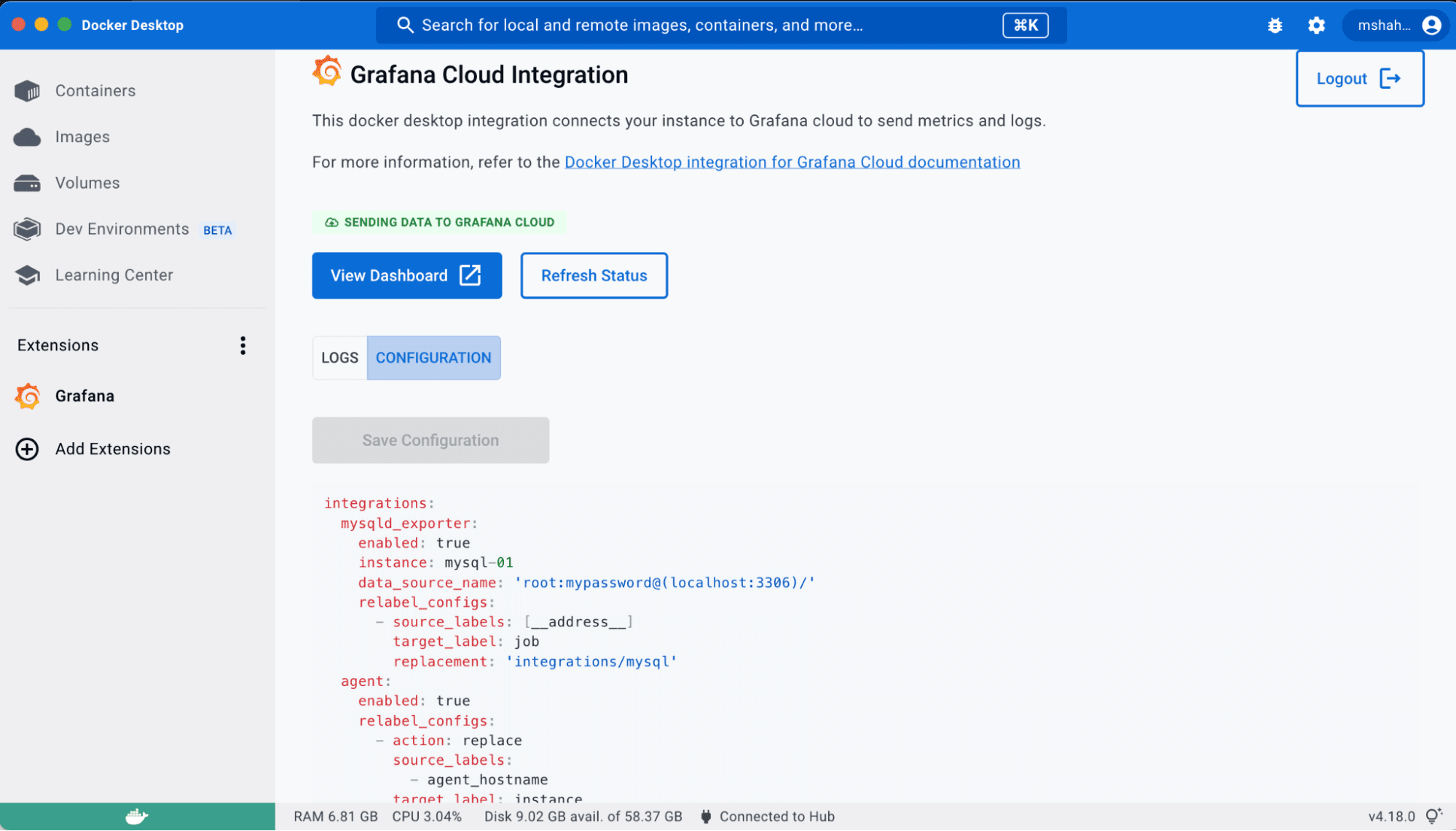1456x831 pixels.
Task: Open Add Extensions
Action: tap(112, 449)
